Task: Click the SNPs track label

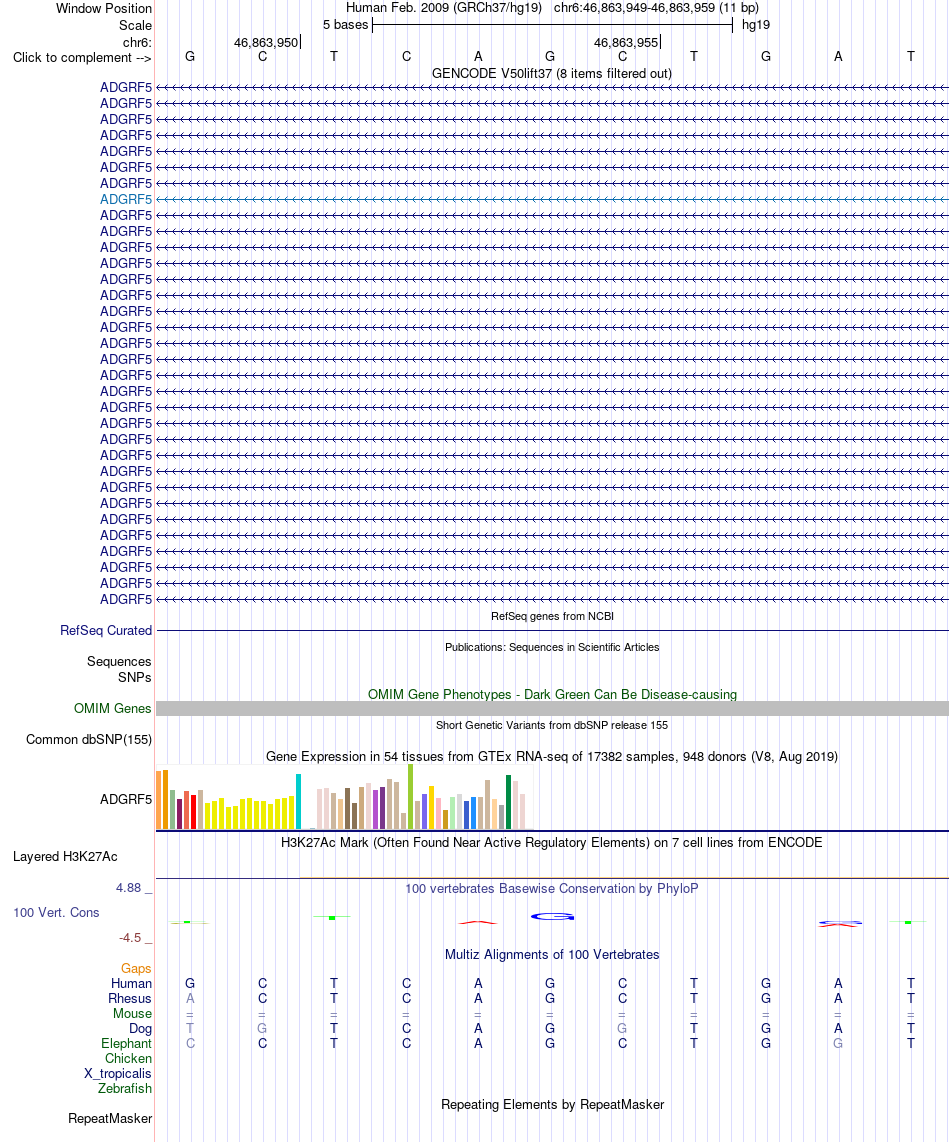Action: coord(135,677)
